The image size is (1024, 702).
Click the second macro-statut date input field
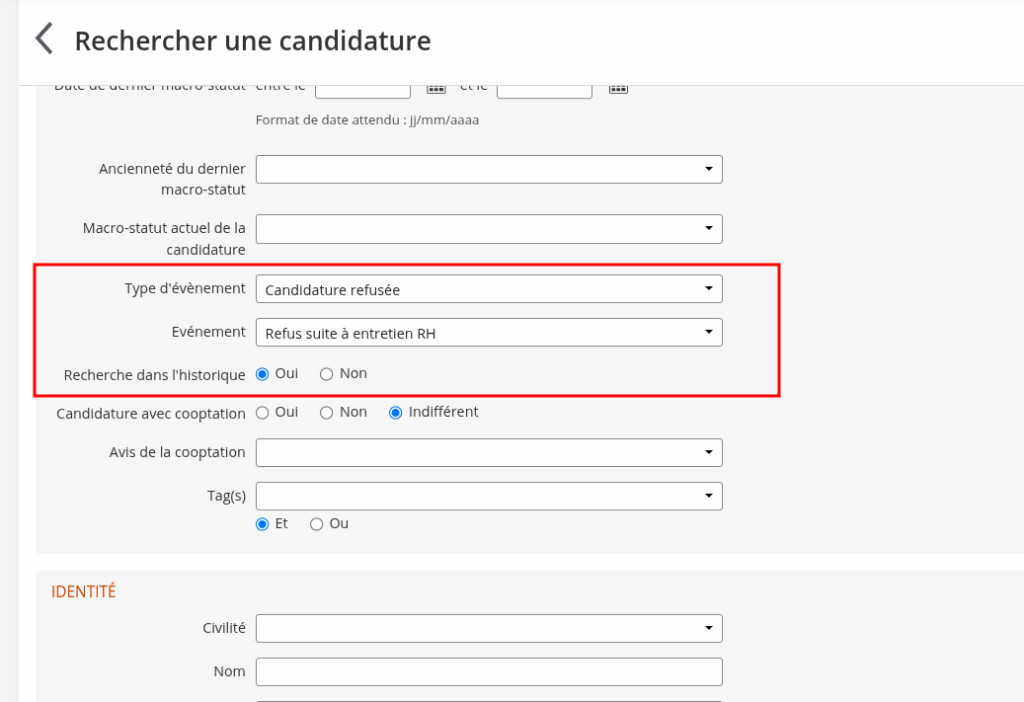click(544, 89)
